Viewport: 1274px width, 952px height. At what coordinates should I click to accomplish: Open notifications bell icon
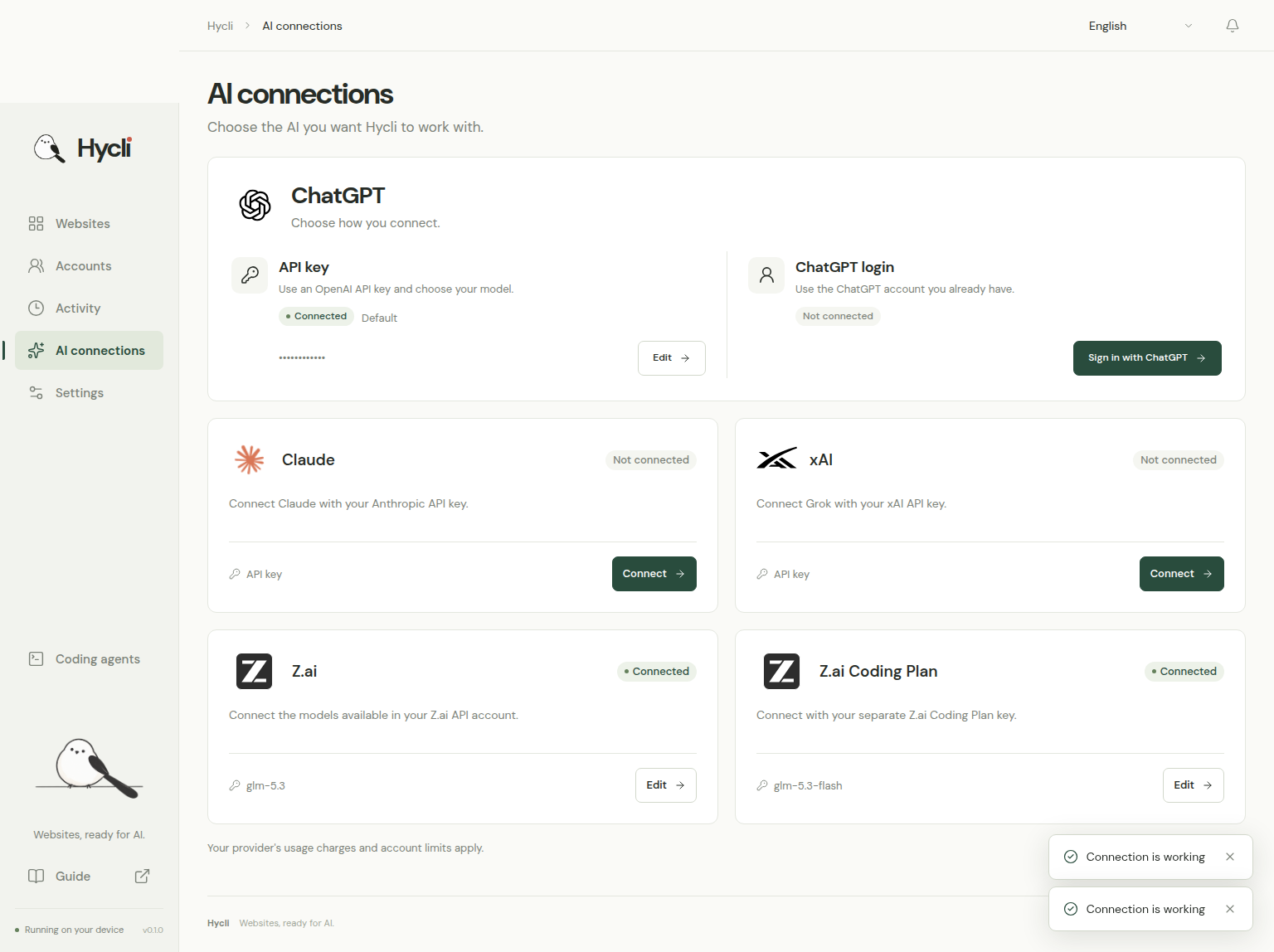coord(1233,26)
